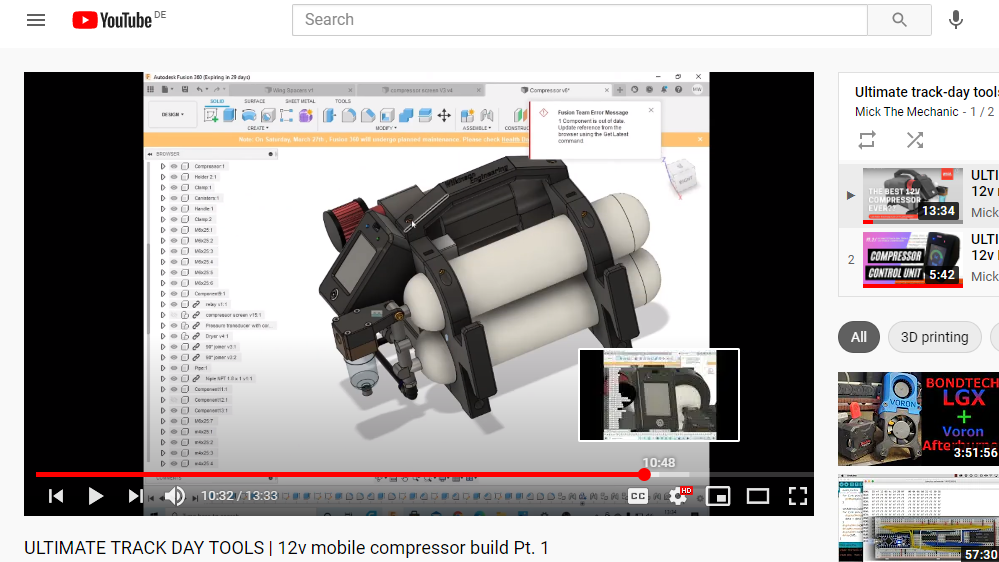Image resolution: width=999 pixels, height=562 pixels.
Task: Select the Move/Copy tool
Action: coord(444,115)
